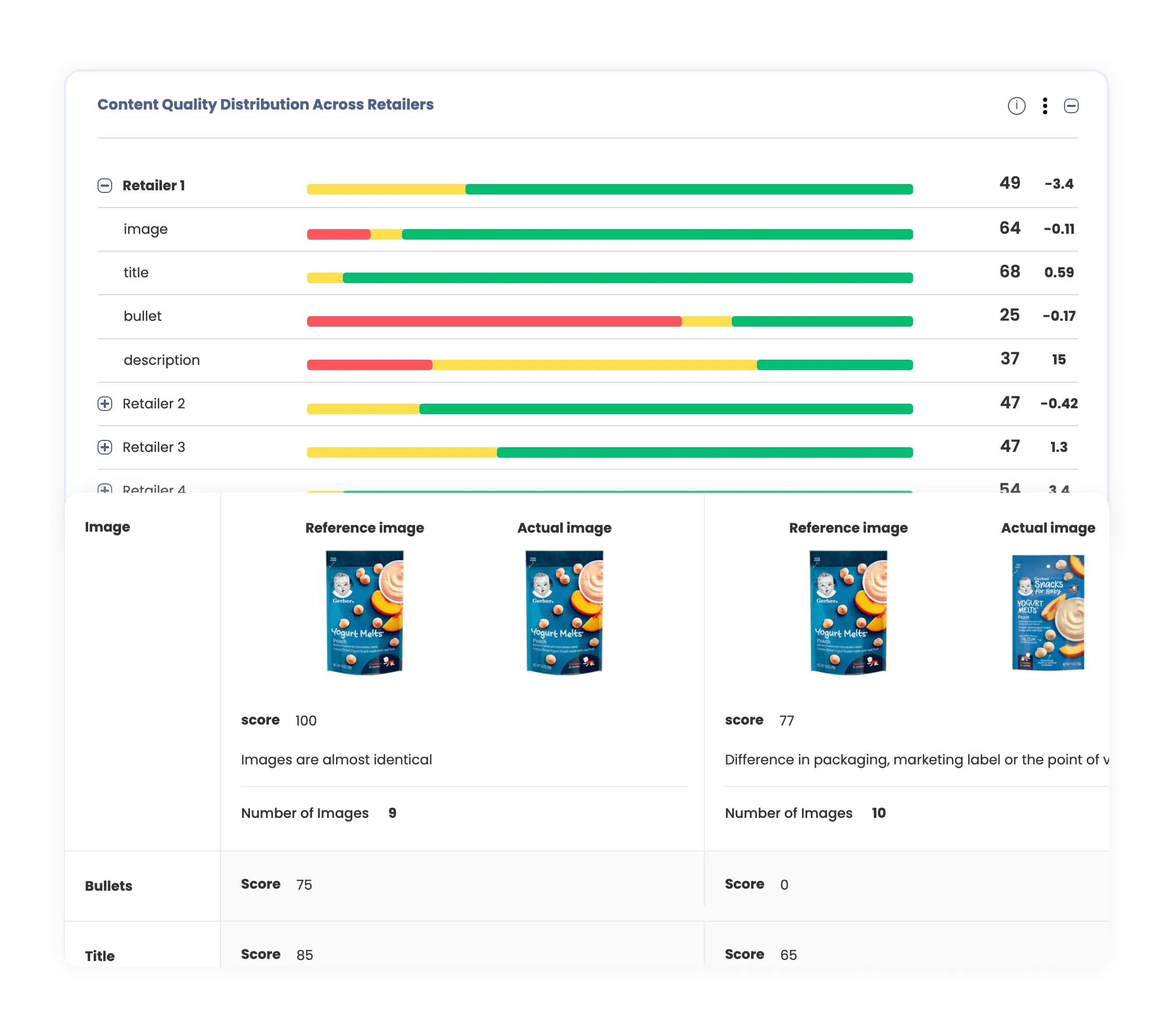1172x1036 pixels.
Task: Select the bullet sub-row label
Action: [x=142, y=316]
